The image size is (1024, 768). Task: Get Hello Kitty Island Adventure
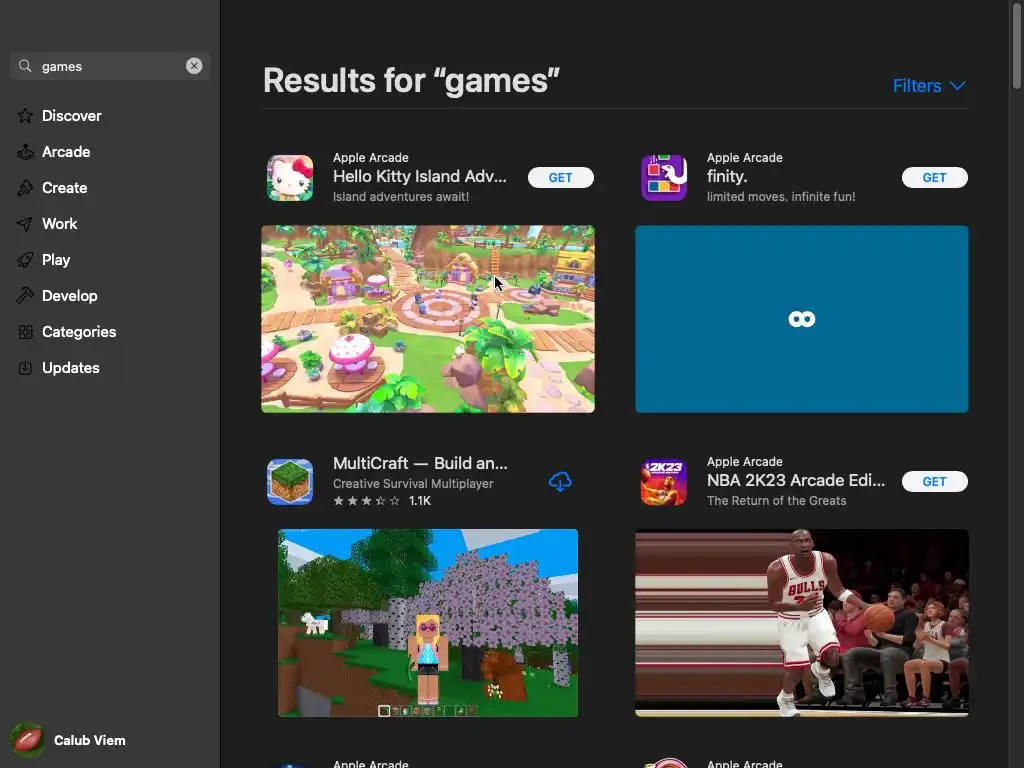click(560, 178)
